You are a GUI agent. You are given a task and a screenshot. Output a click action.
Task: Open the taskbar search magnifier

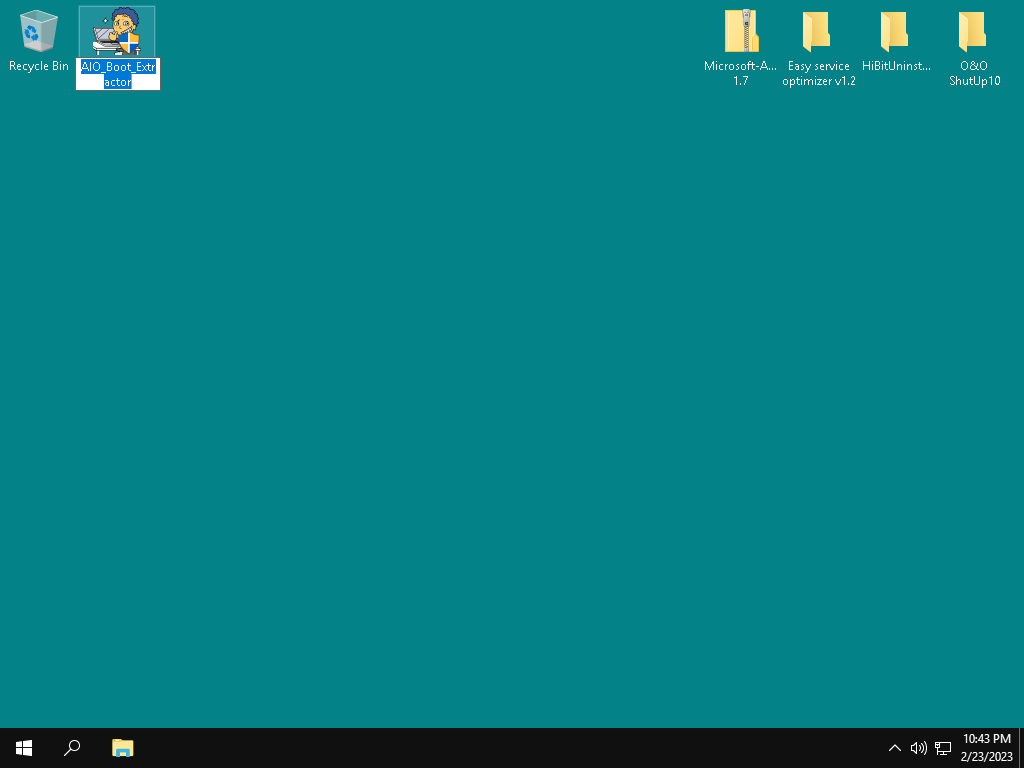72,748
